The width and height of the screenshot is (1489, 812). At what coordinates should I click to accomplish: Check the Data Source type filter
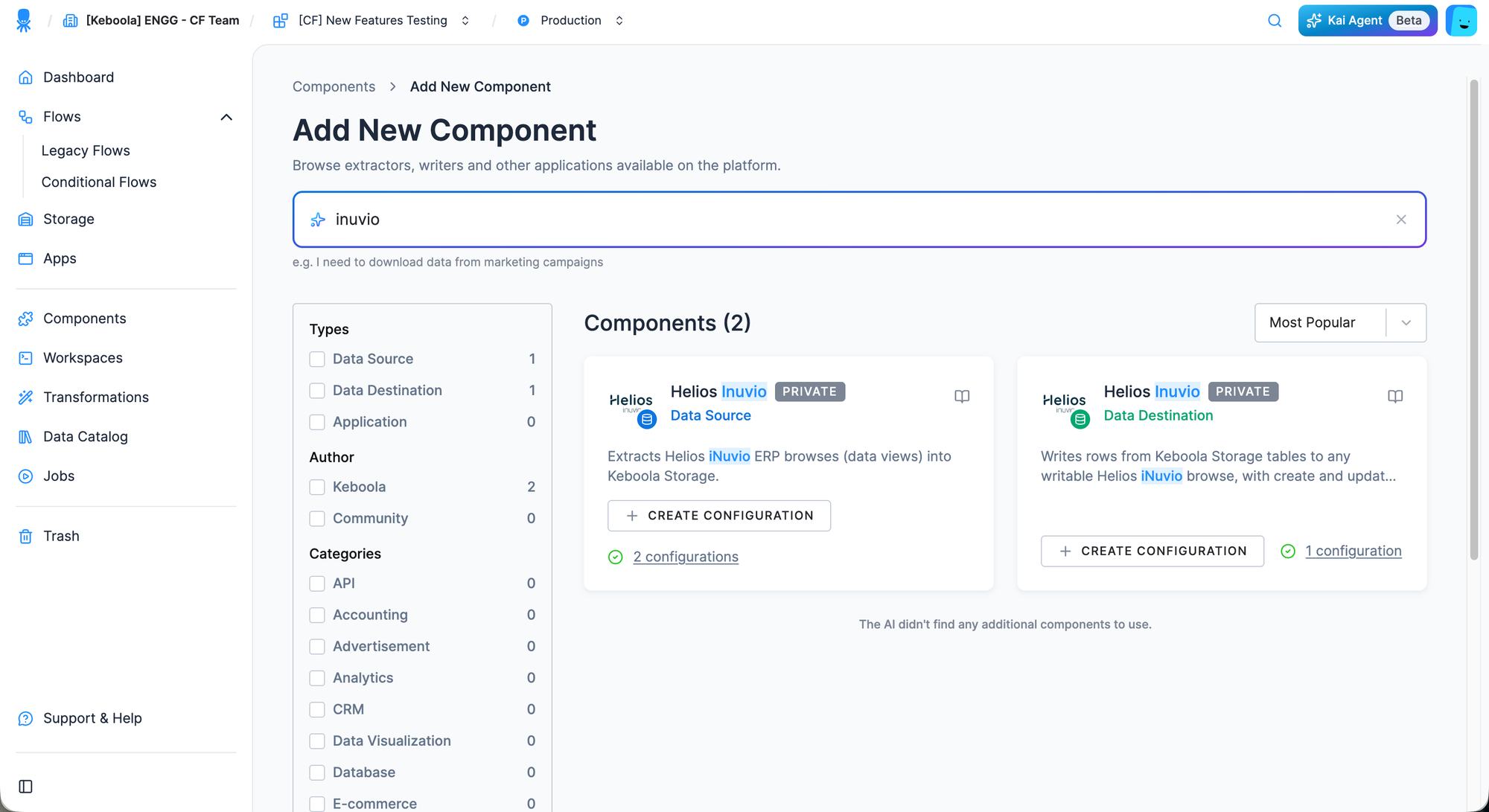point(317,359)
